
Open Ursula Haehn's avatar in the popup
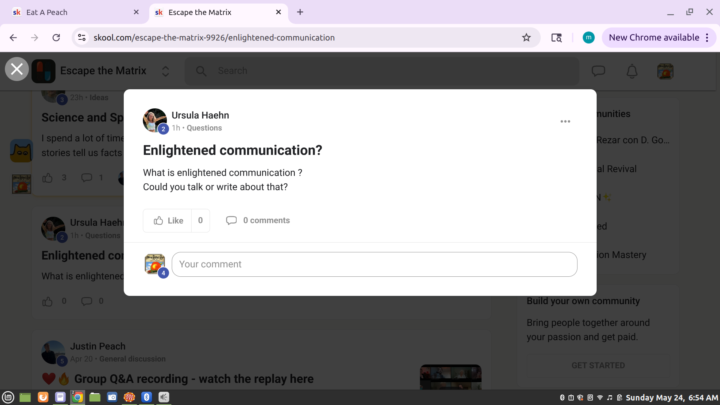click(x=155, y=120)
